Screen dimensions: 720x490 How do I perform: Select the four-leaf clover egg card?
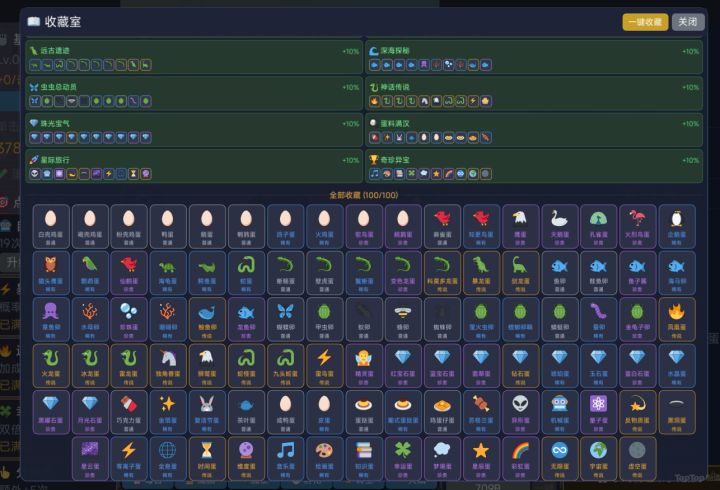403,458
